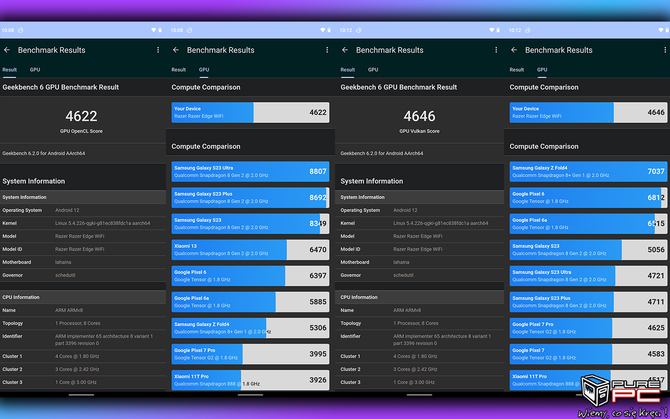670x419 pixels.
Task: Select the Result tab on the OpenCL result screen
Action: coord(9,70)
